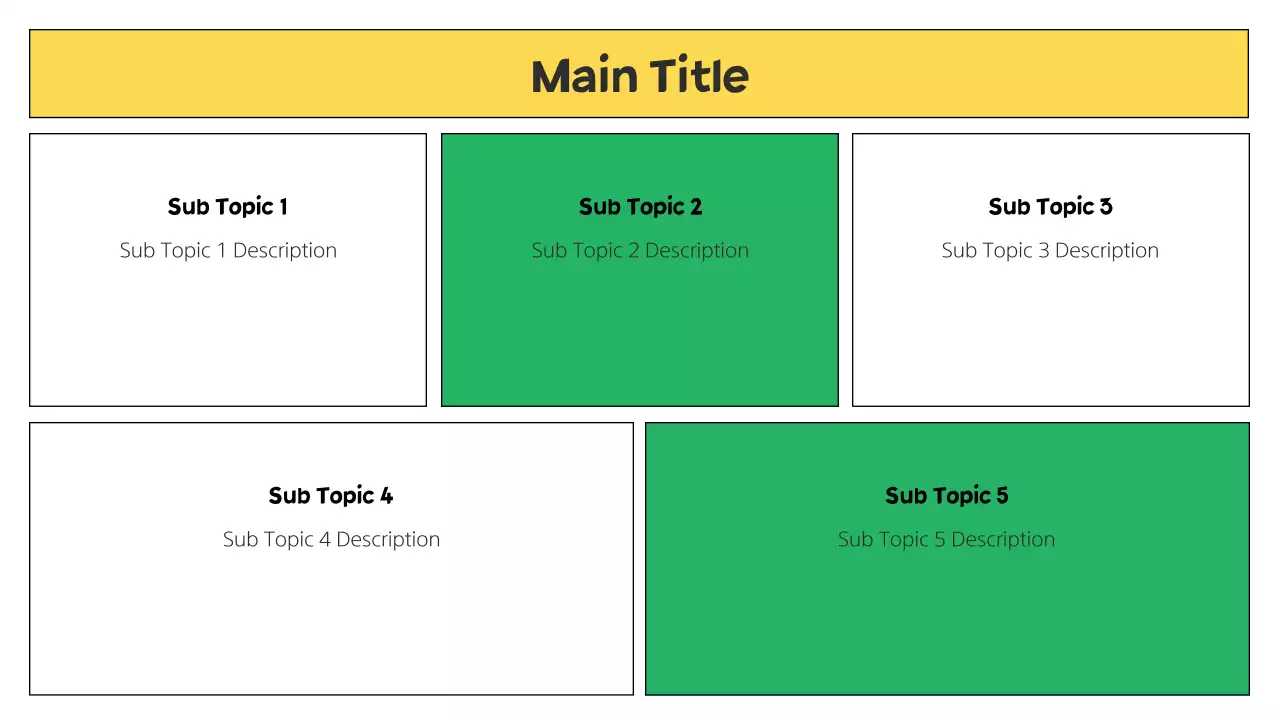Click the "Sub Topic 1 Description" text

point(228,250)
